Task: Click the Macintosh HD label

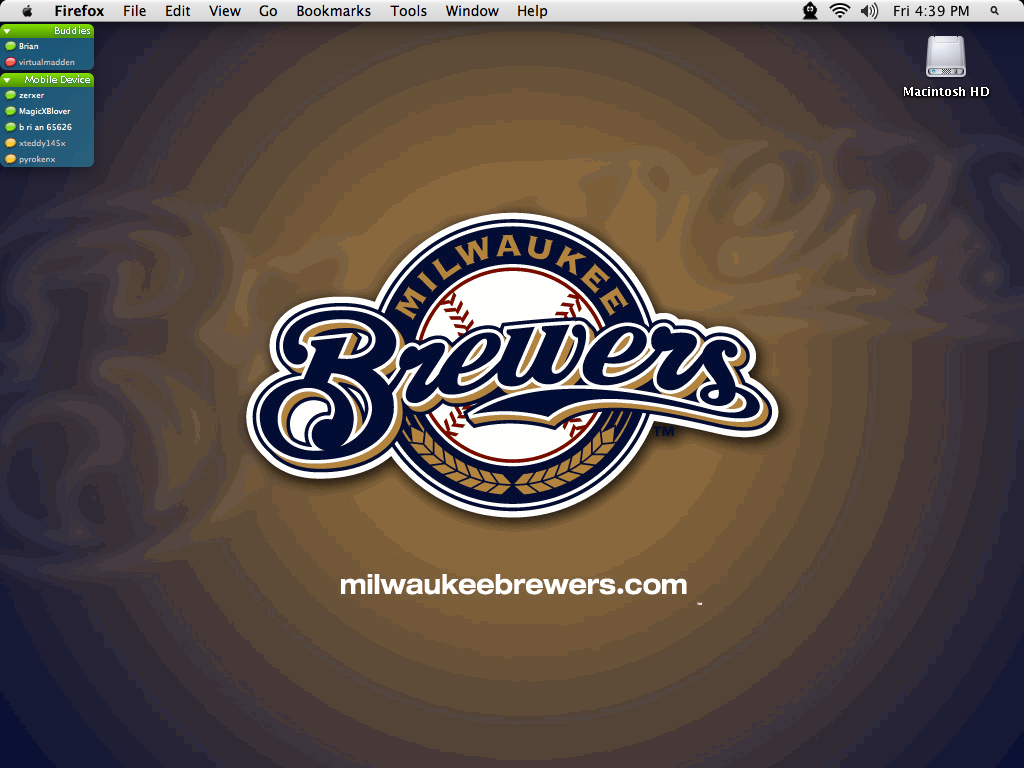Action: pos(946,91)
